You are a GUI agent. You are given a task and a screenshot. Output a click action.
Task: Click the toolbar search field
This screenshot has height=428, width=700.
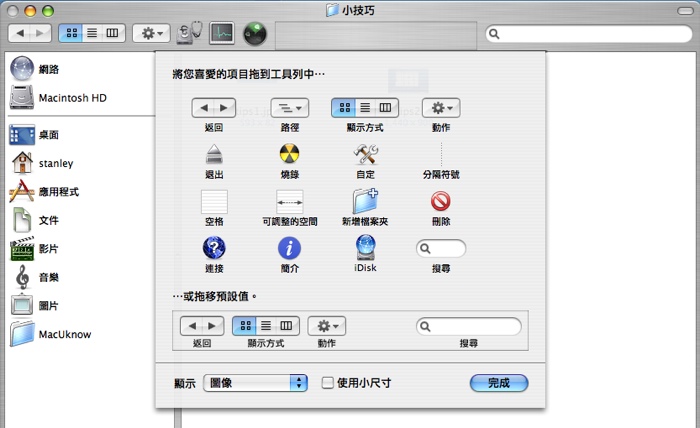pyautogui.click(x=588, y=33)
